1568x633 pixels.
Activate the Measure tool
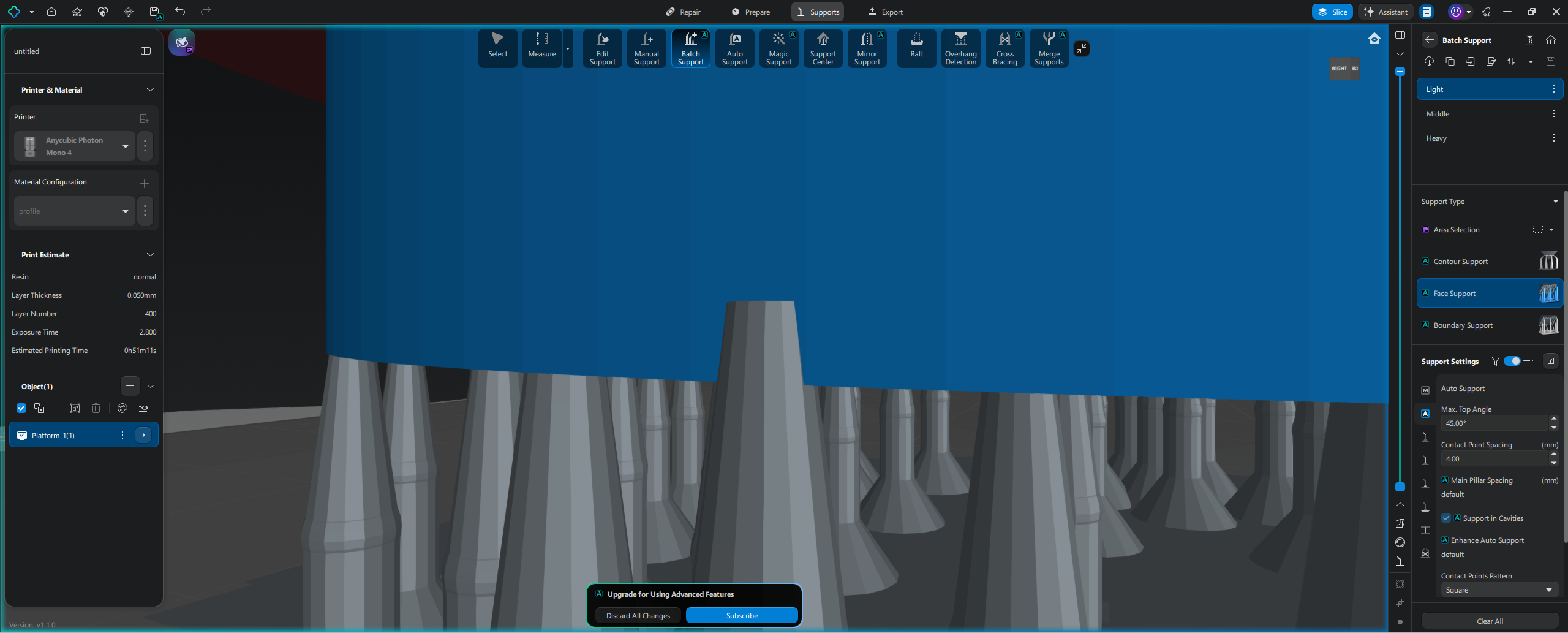[542, 48]
